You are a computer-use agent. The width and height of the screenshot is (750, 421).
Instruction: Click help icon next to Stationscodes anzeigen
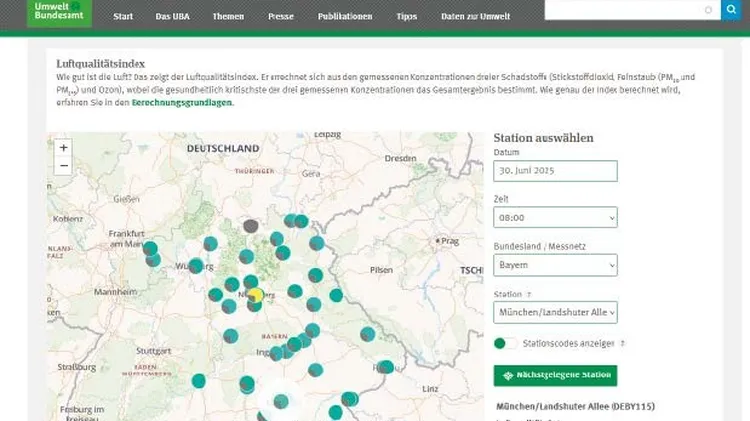click(x=622, y=343)
